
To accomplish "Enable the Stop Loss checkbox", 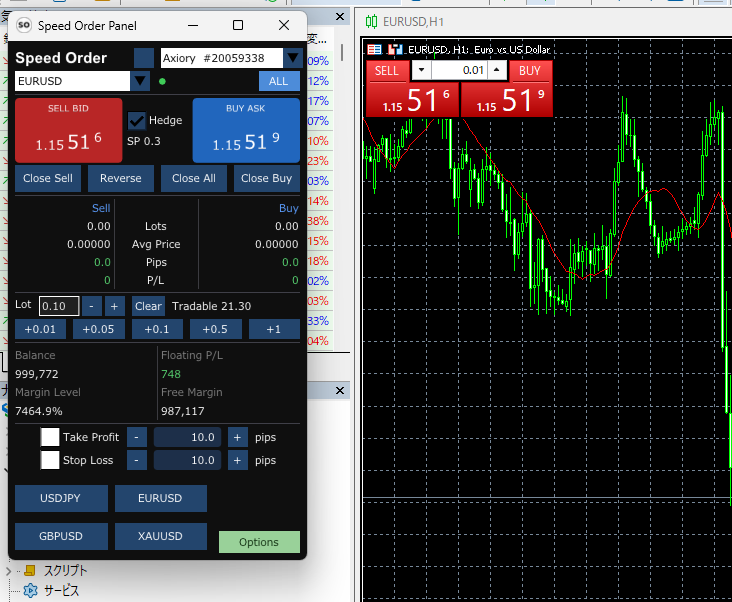I will [50, 460].
